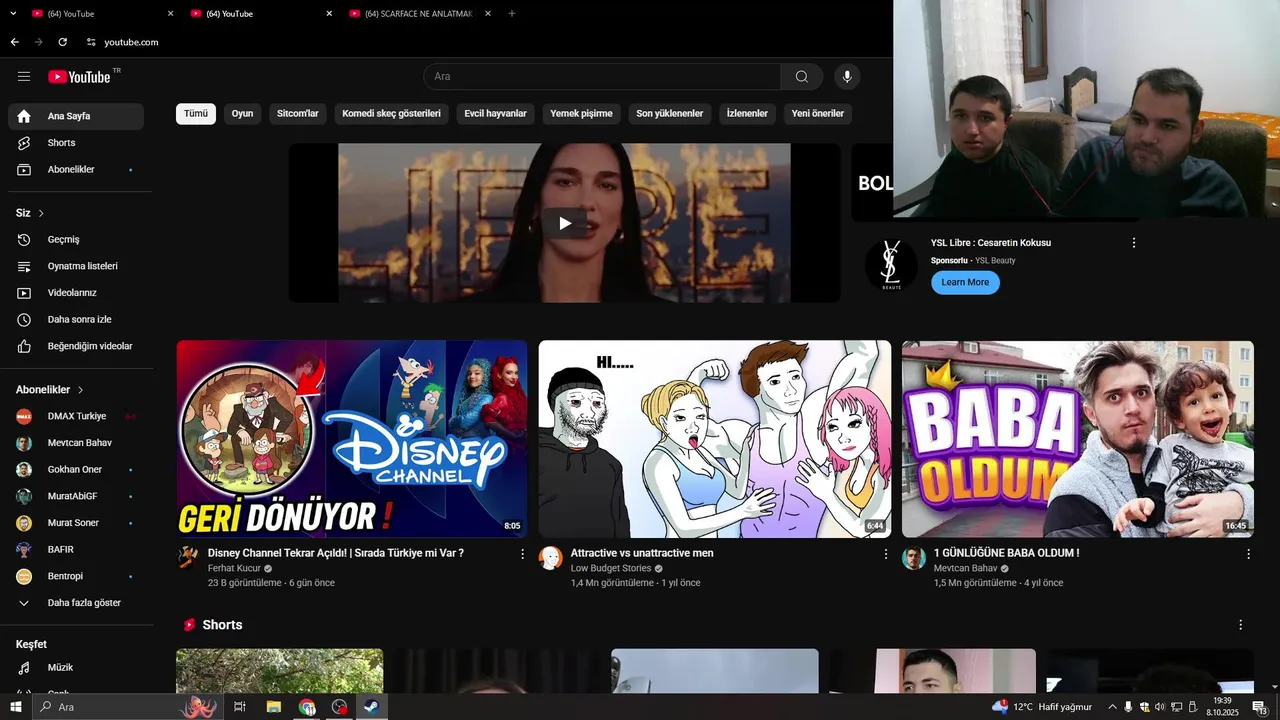The width and height of the screenshot is (1280, 720).
Task: Select the Son yüklenenler chip
Action: 670,114
